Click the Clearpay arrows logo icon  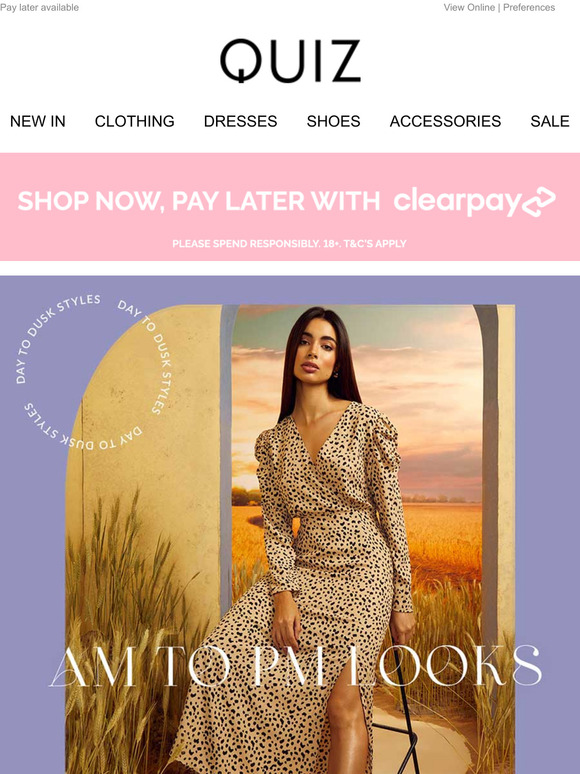pos(539,202)
